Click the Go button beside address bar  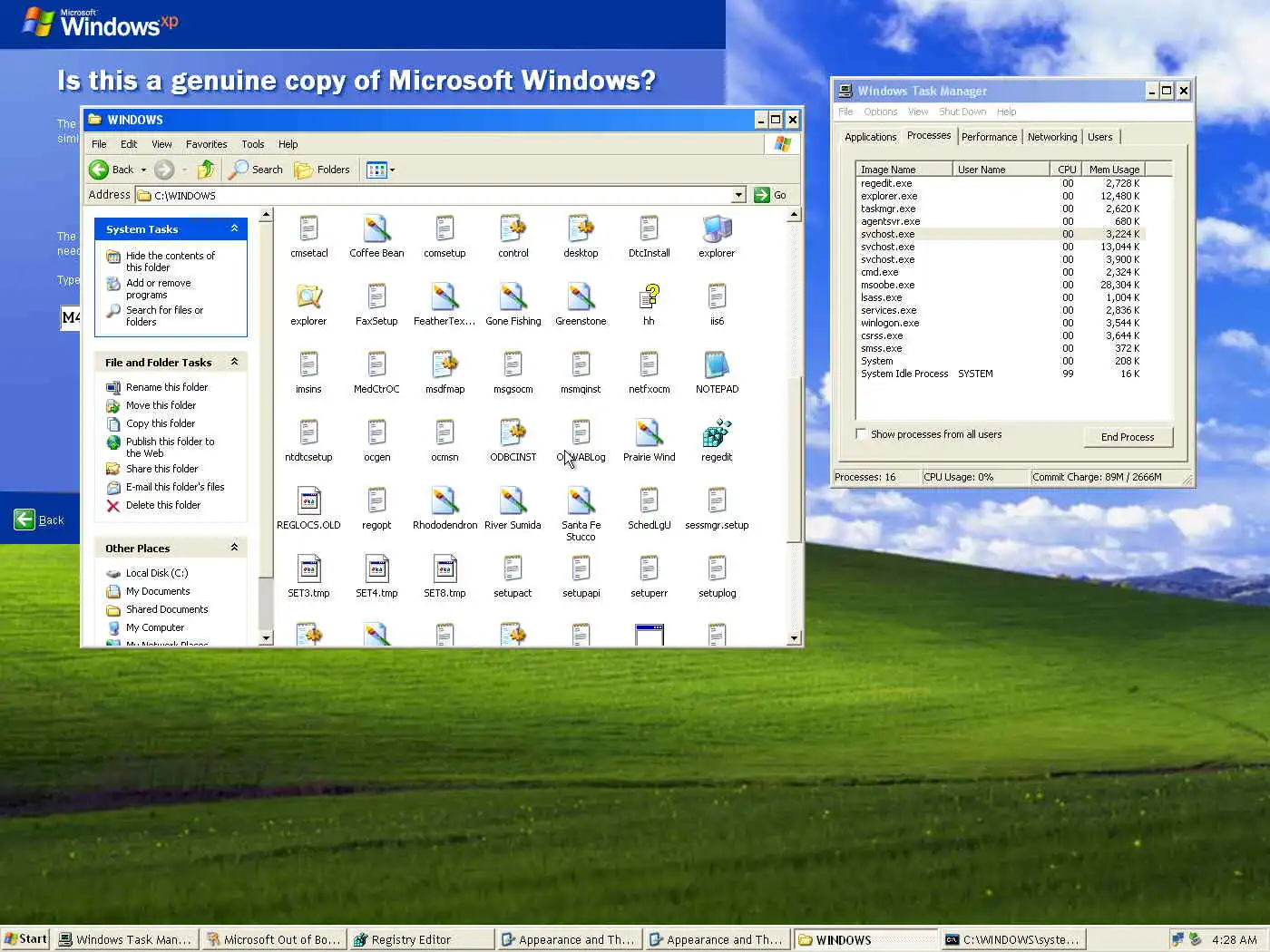tap(771, 195)
